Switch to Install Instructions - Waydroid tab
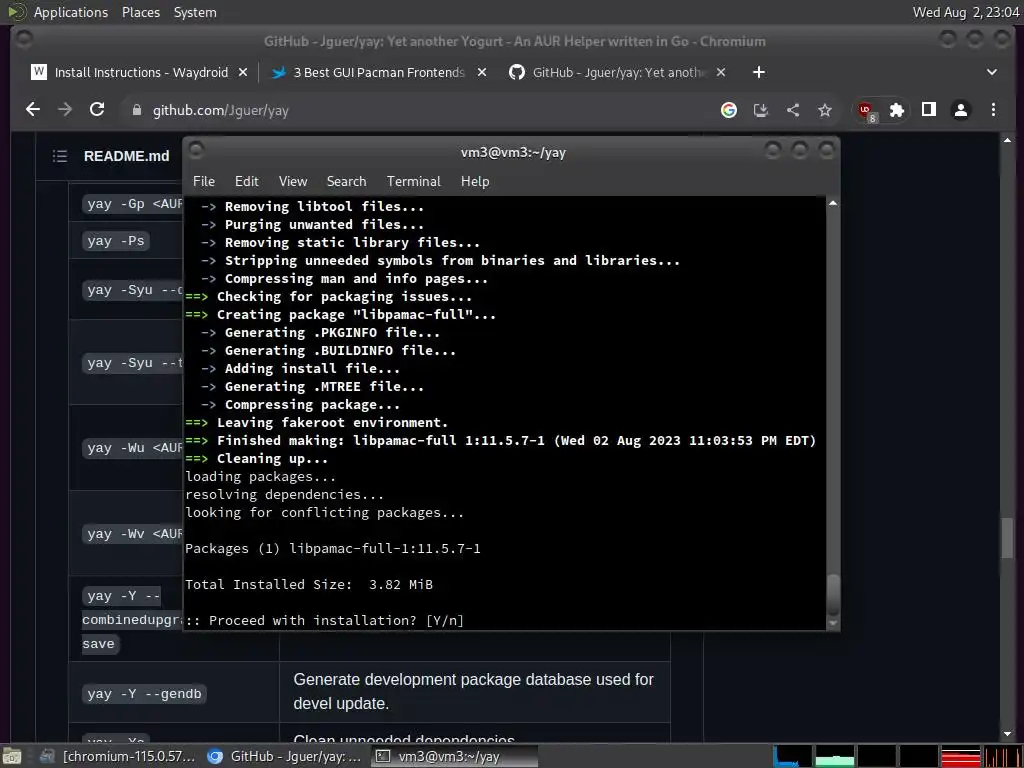Viewport: 1024px width, 768px height. click(x=140, y=72)
